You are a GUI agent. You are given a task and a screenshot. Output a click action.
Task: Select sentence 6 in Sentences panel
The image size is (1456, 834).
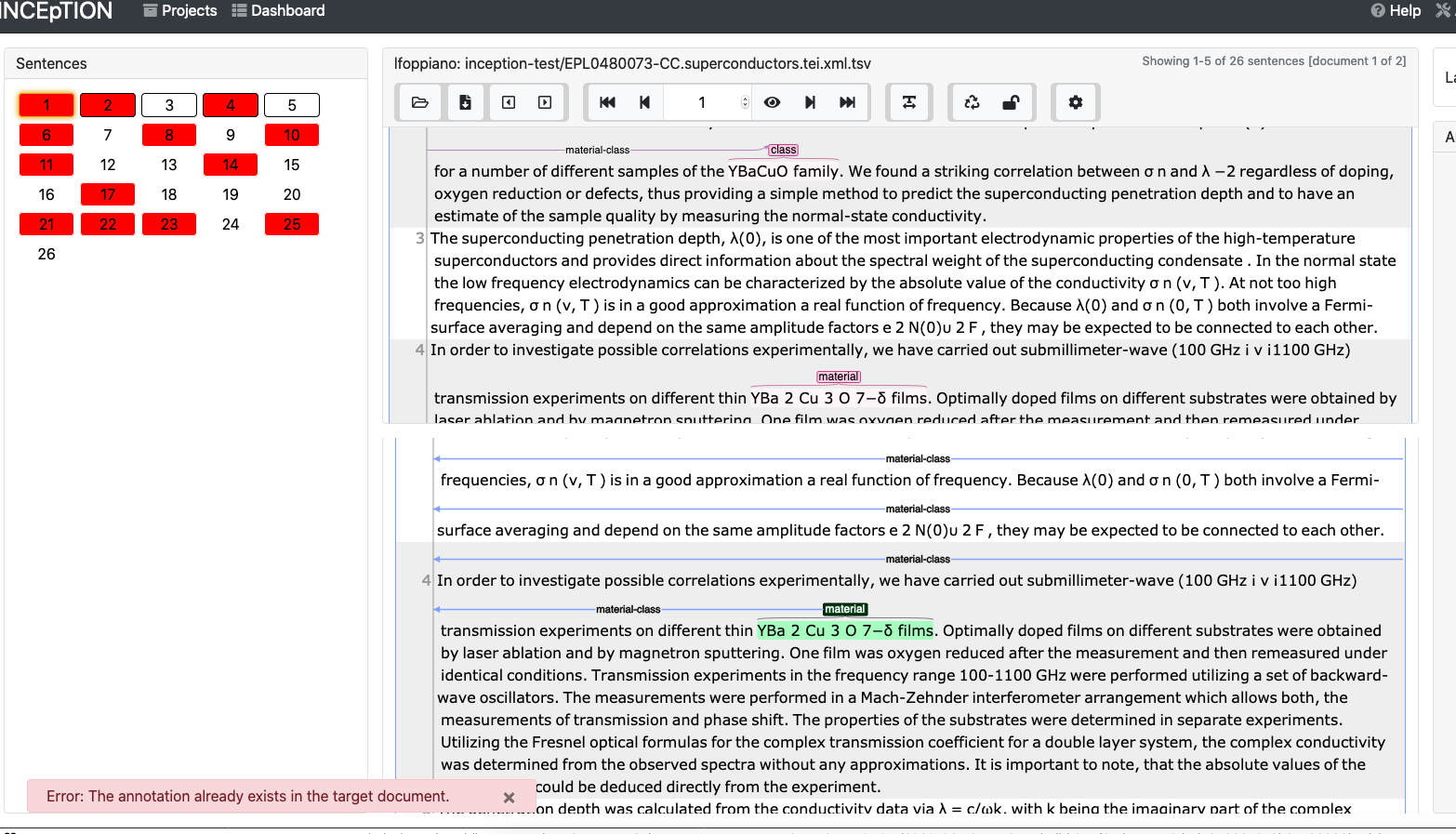click(x=46, y=135)
